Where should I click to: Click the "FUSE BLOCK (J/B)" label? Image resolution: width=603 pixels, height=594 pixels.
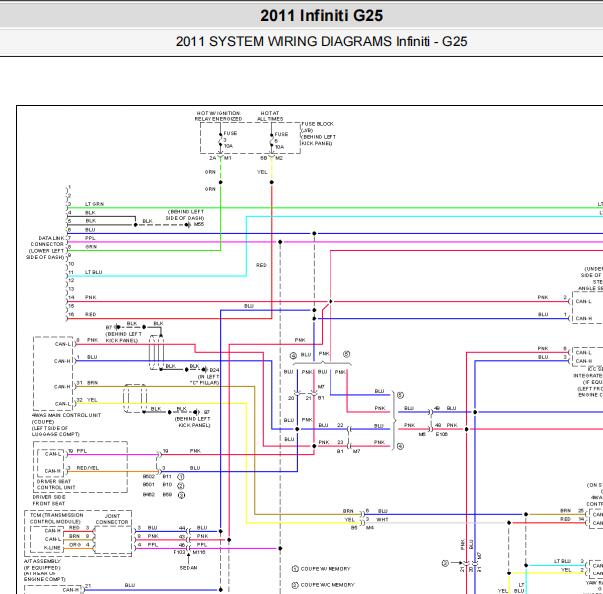[x=317, y=127]
